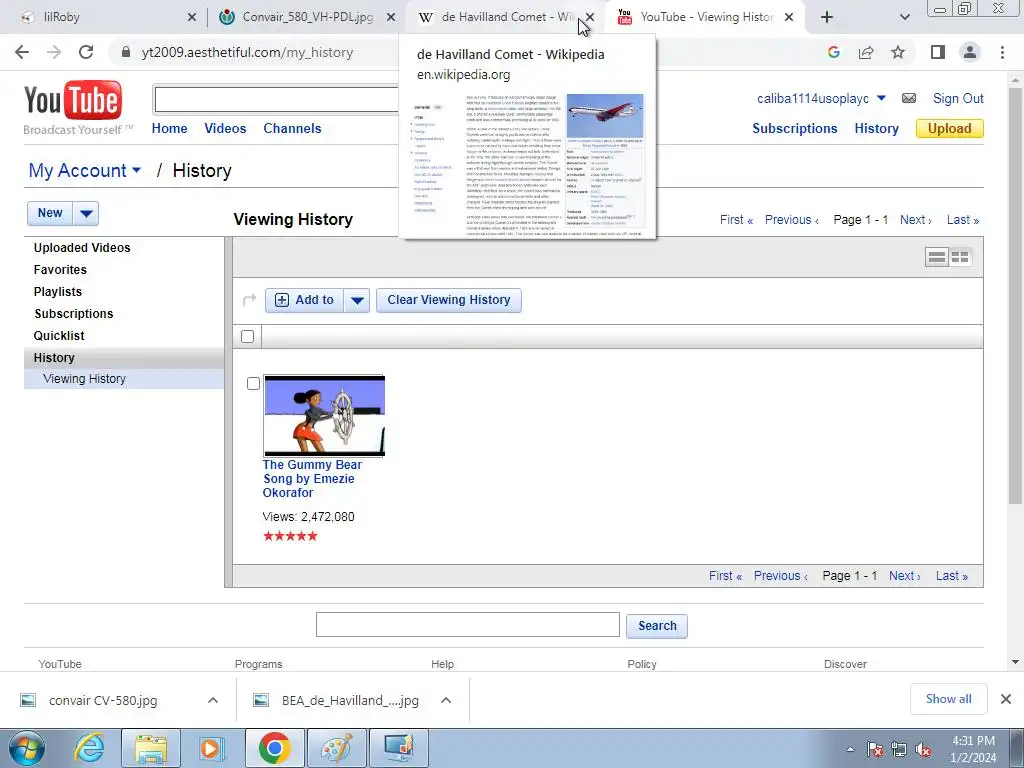This screenshot has height=768, width=1024.
Task: Switch to list view layout
Action: [x=936, y=257]
